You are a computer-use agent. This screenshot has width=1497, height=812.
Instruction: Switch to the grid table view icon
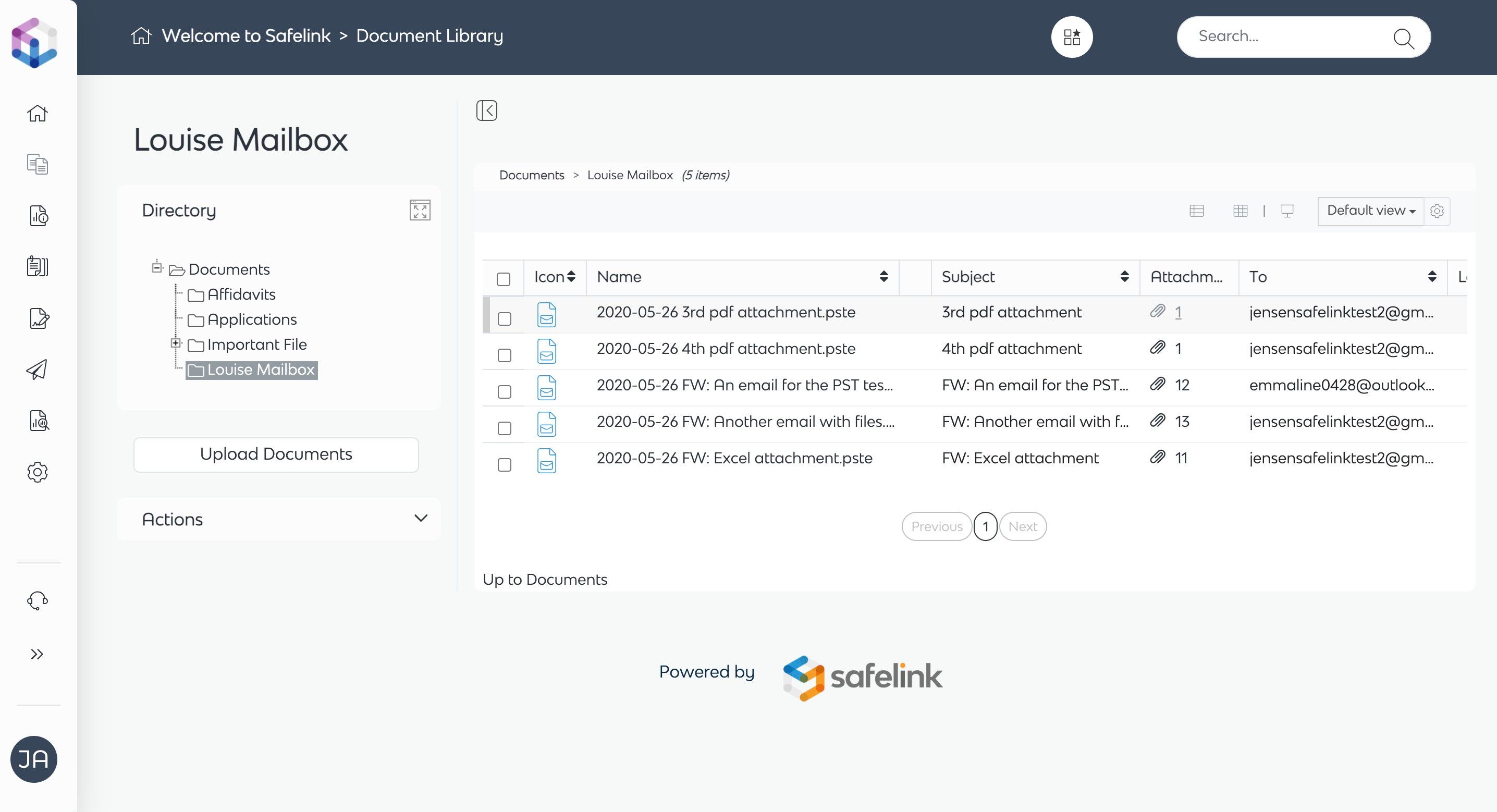point(1240,211)
